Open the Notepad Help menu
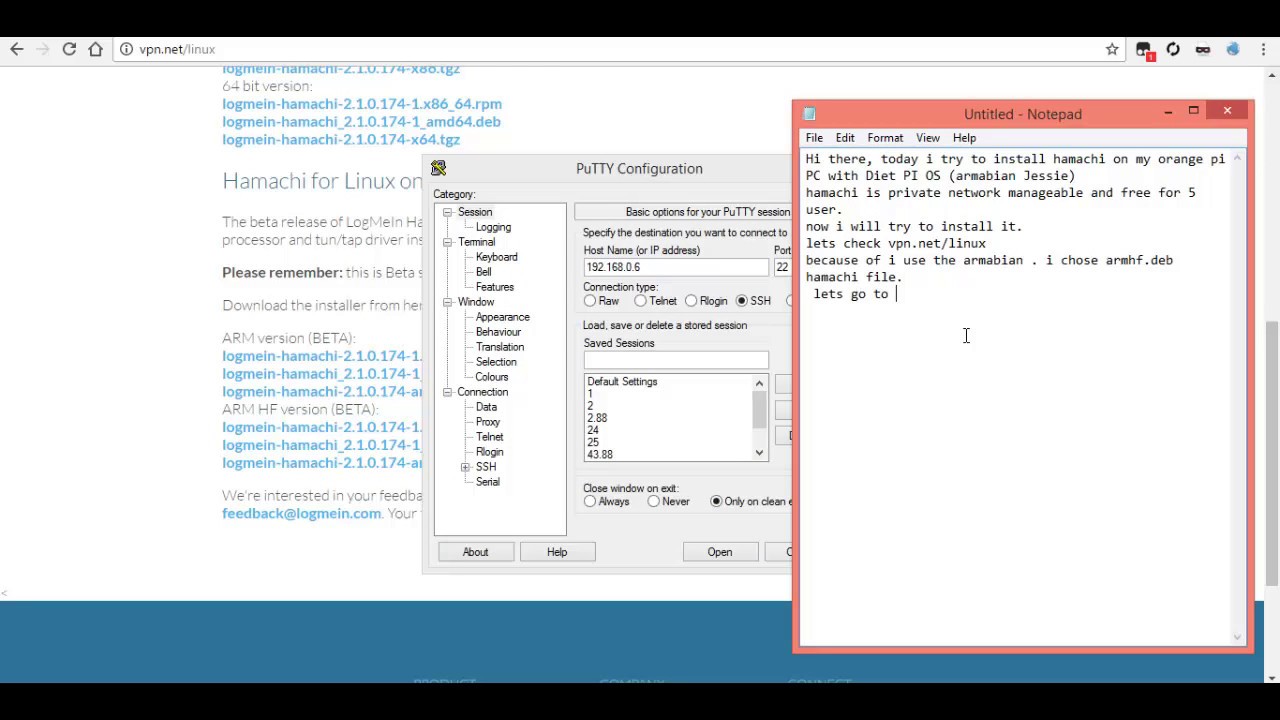1280x720 pixels. coord(964,138)
